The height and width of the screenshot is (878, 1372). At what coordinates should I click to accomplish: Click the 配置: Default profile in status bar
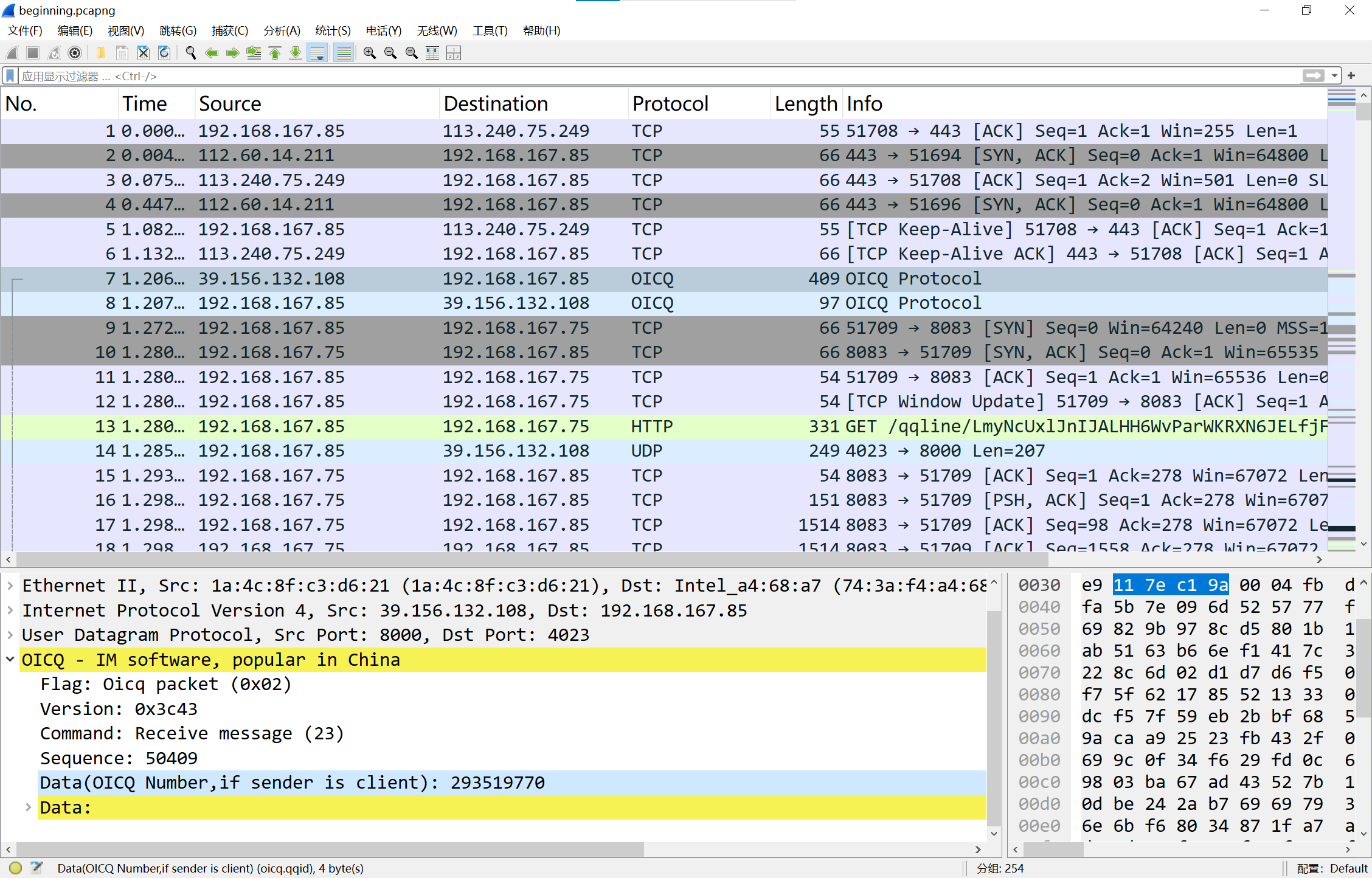click(x=1332, y=868)
